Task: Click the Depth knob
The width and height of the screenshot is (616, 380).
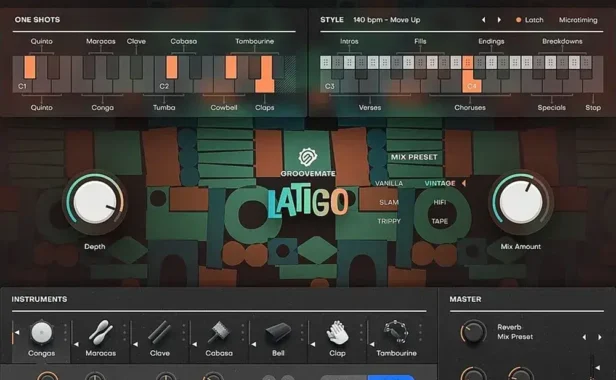Action: coord(95,202)
